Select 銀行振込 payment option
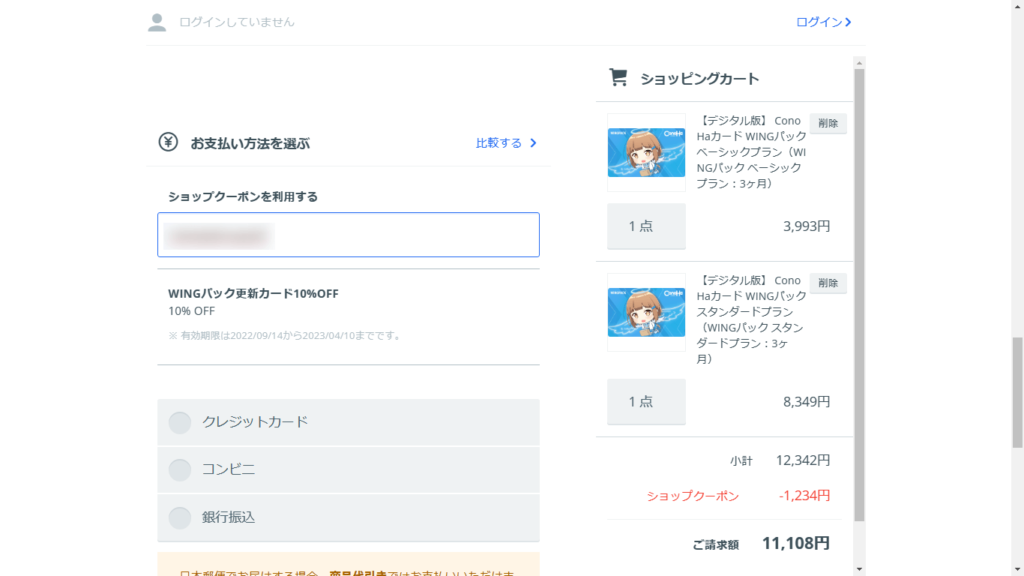 coord(348,517)
